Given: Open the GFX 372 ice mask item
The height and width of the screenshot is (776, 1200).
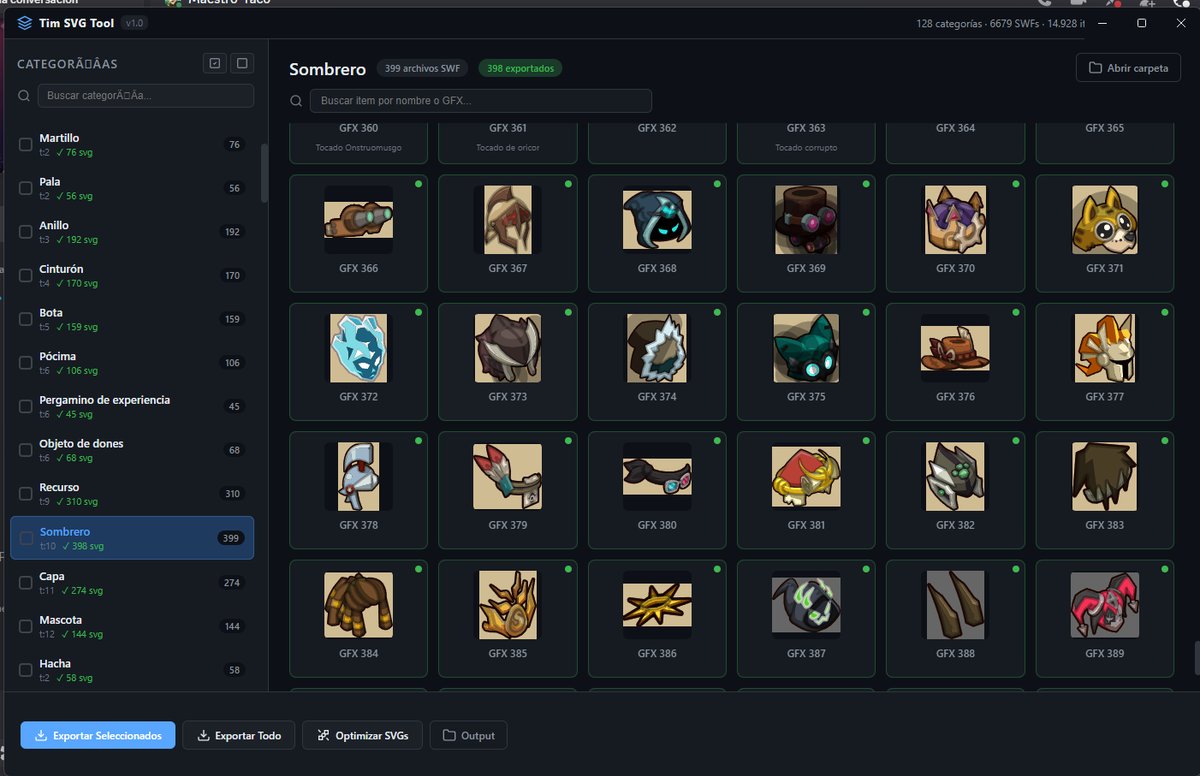Looking at the screenshot, I should pos(358,348).
